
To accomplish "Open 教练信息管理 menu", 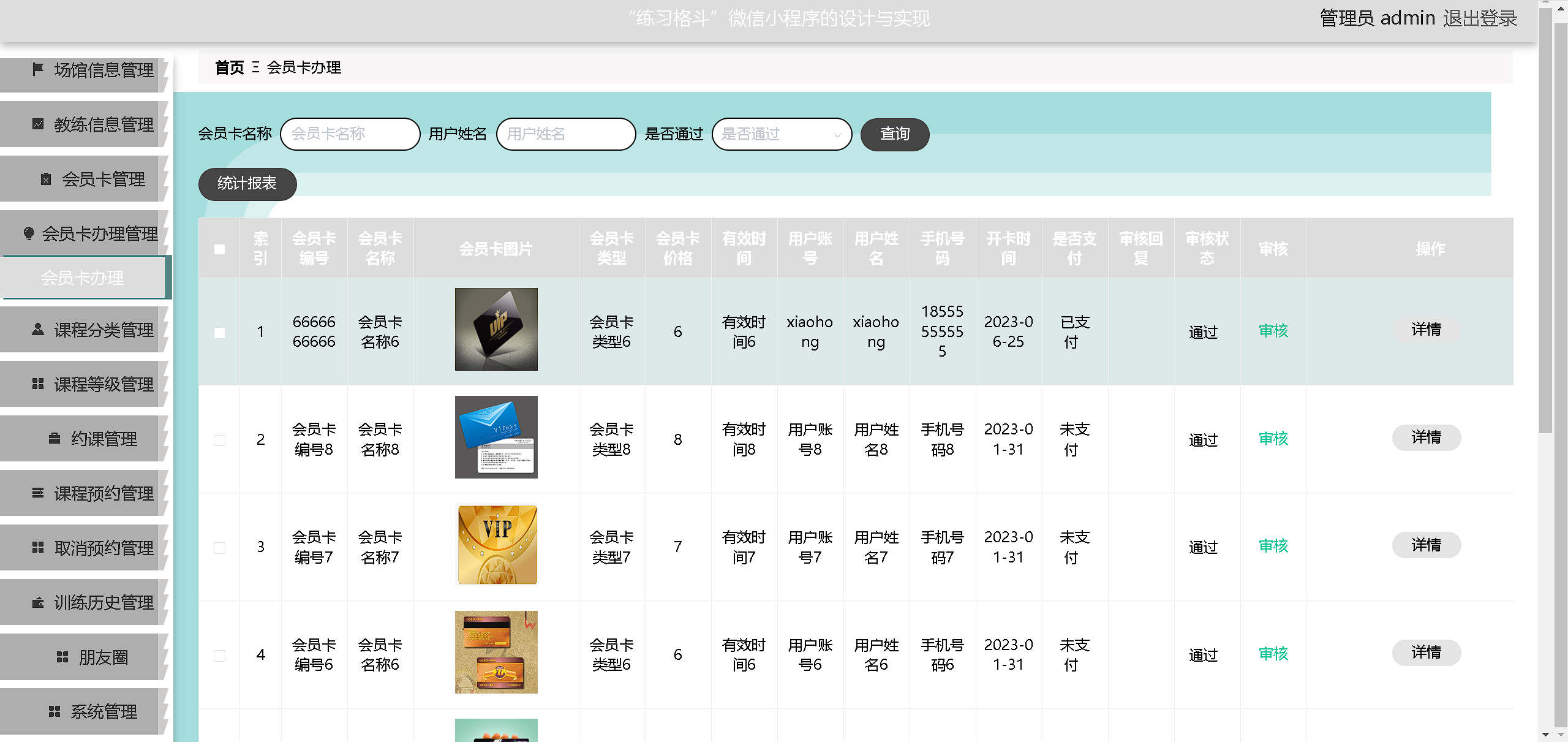I will coord(85,124).
